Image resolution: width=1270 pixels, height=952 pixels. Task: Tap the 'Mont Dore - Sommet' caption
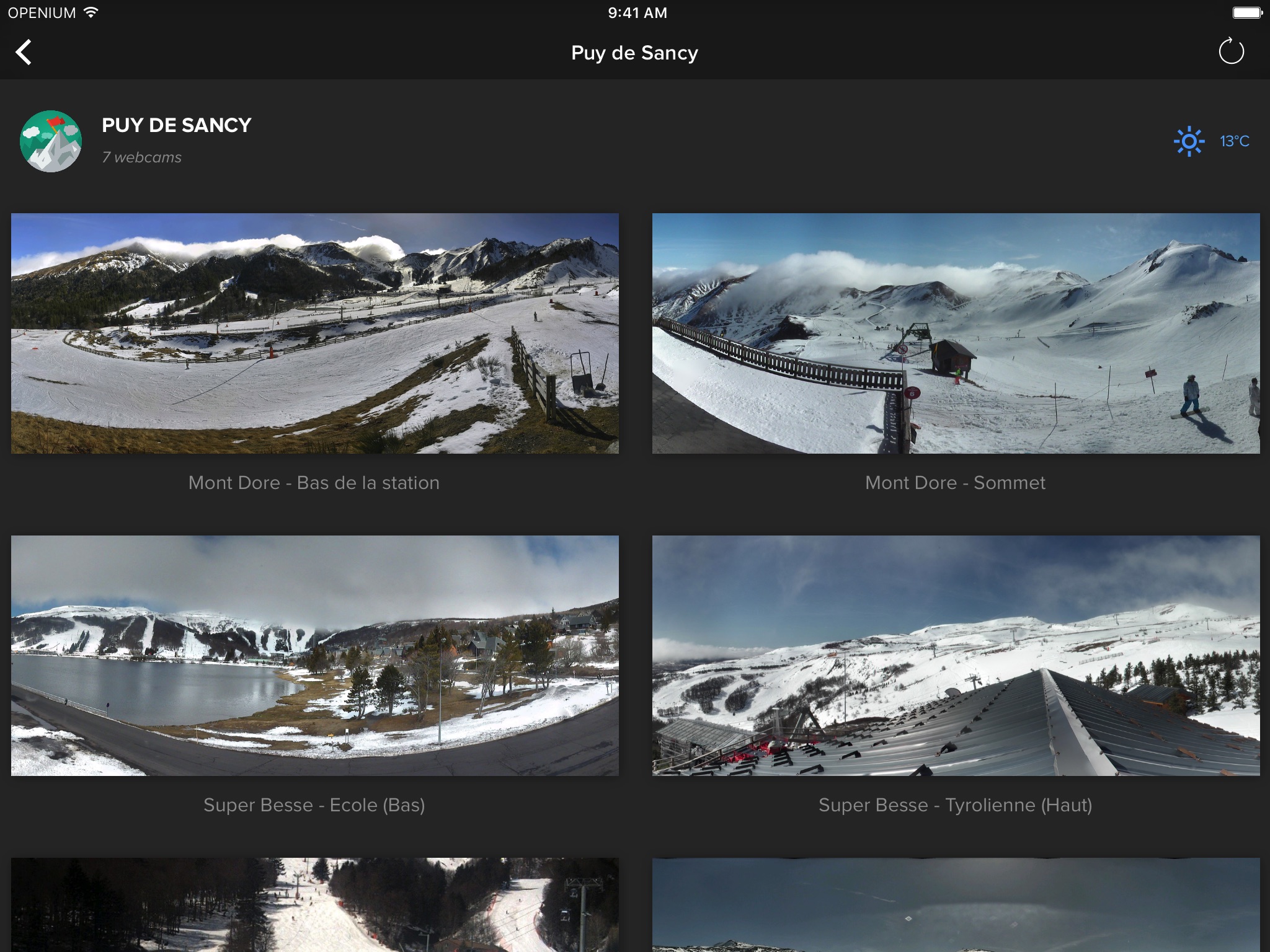coord(955,483)
